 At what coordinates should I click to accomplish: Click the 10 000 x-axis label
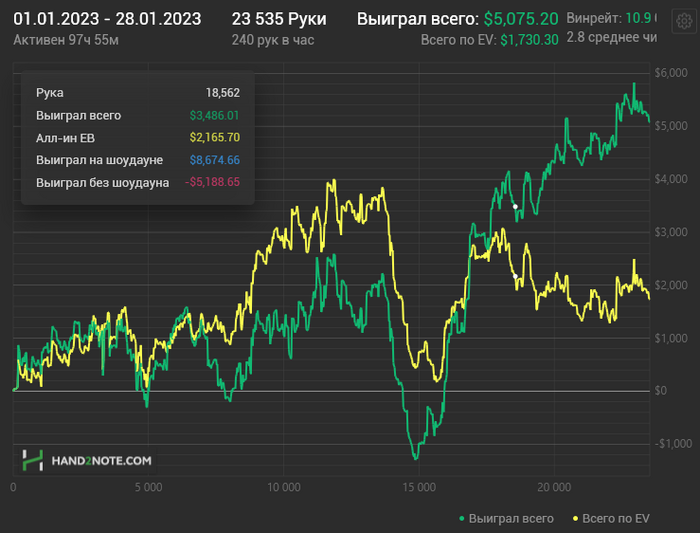284,487
